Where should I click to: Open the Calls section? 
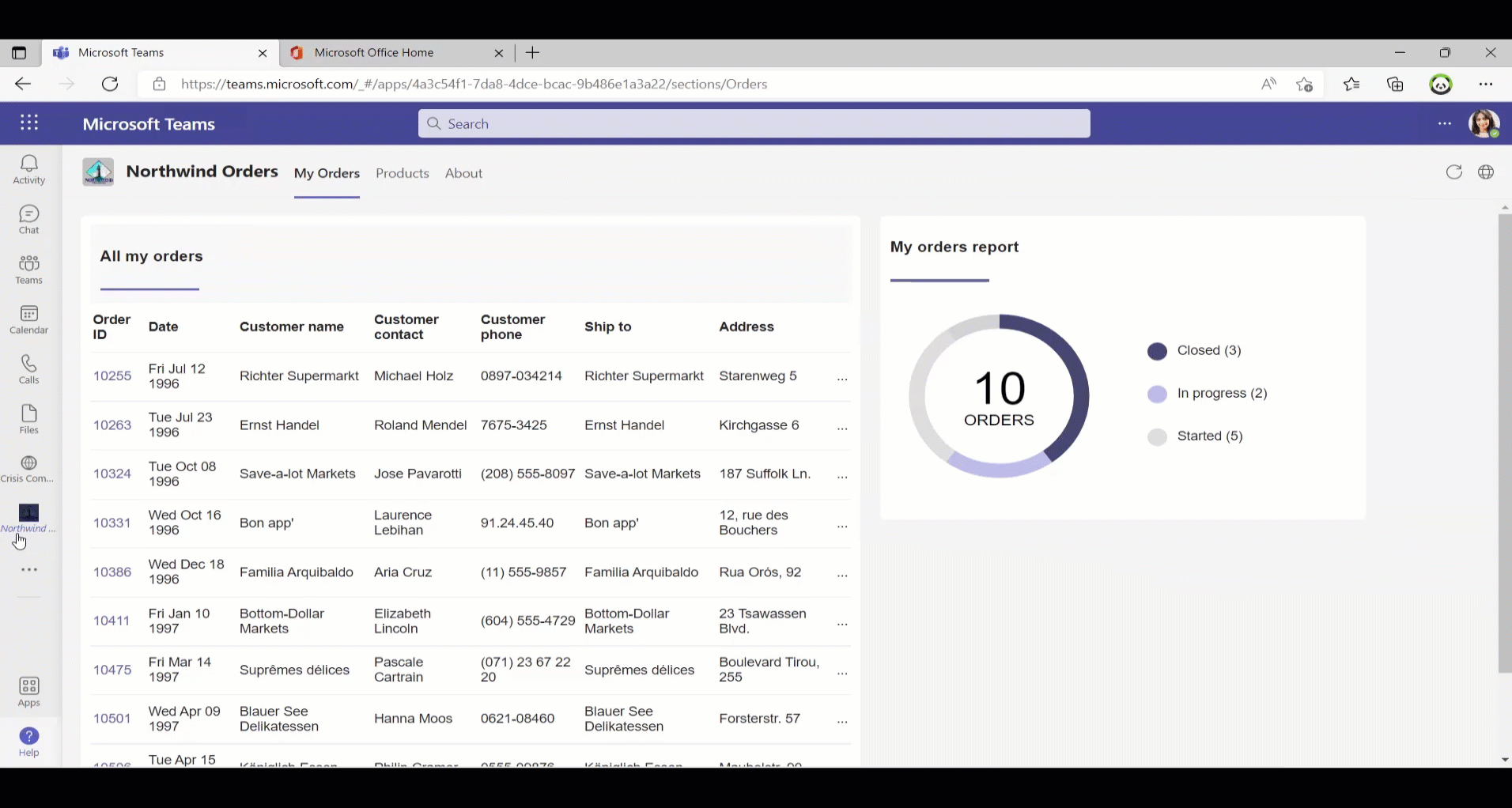(28, 369)
